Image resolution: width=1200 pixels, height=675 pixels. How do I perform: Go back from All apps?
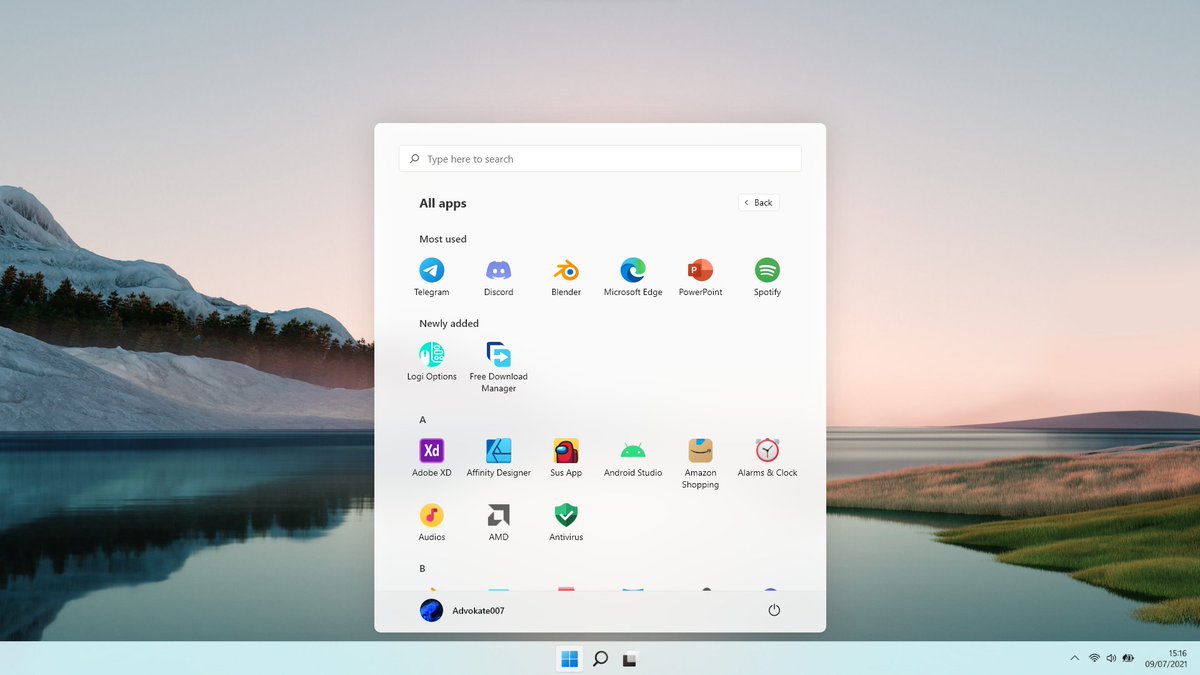point(759,202)
